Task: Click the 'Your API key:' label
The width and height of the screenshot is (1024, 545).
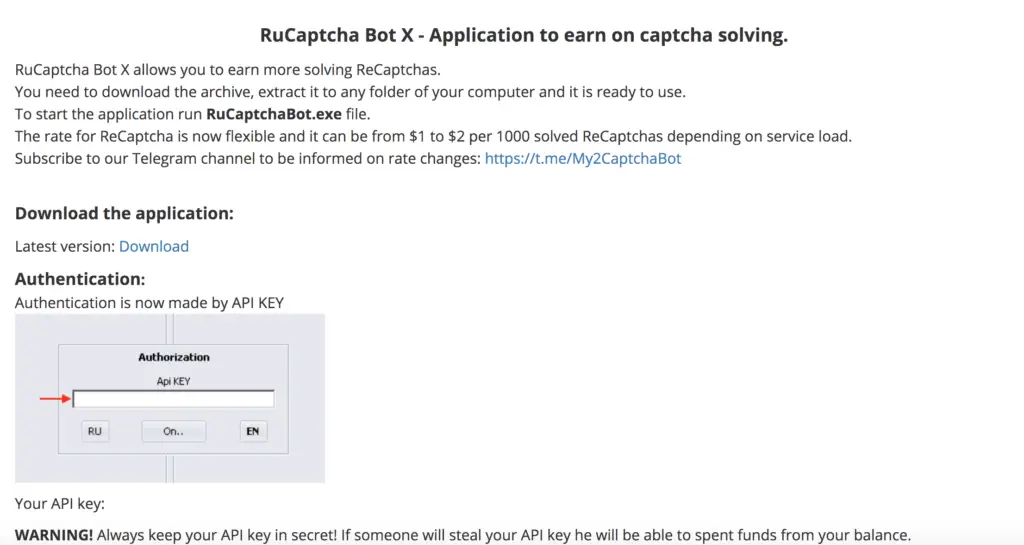Action: pyautogui.click(x=59, y=504)
